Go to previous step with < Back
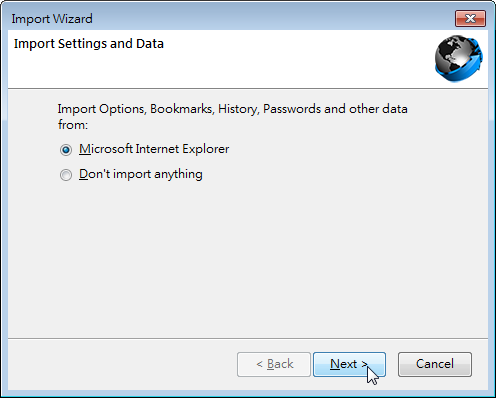The width and height of the screenshot is (496, 398). tap(274, 364)
